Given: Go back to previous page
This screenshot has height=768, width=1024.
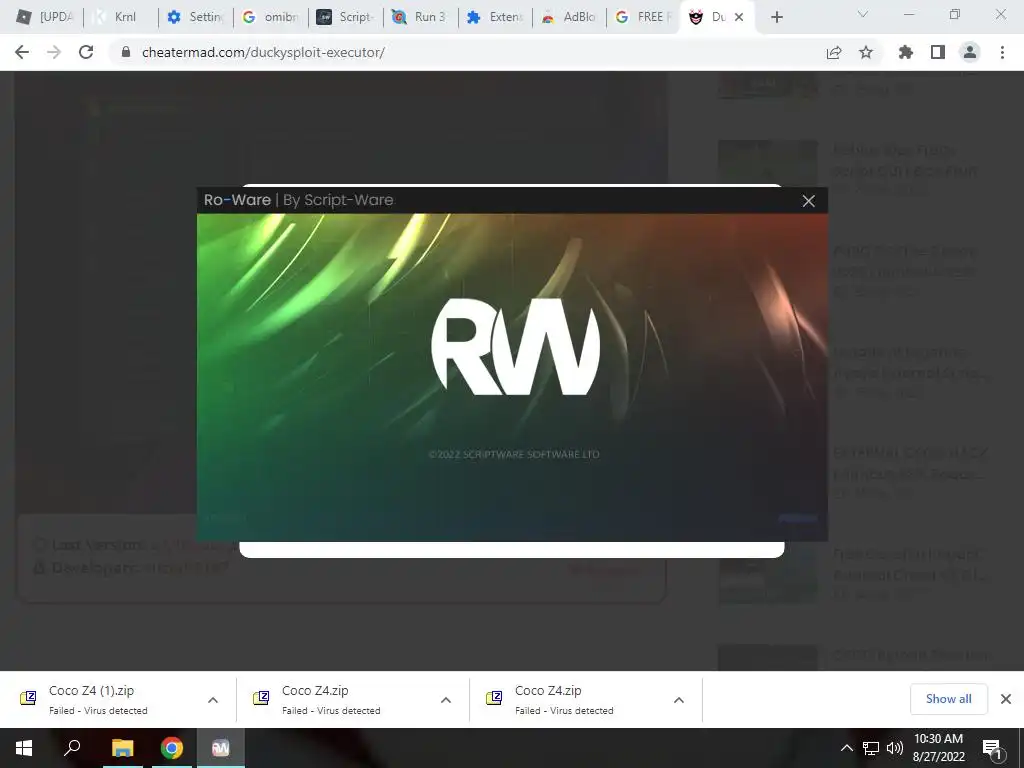Looking at the screenshot, I should tap(22, 52).
